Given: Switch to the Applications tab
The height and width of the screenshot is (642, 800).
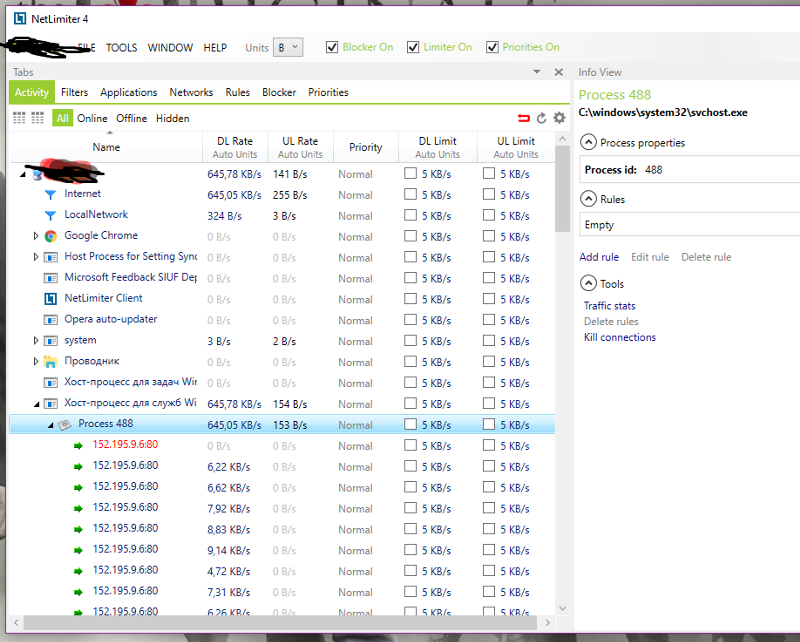Looking at the screenshot, I should coord(129,92).
